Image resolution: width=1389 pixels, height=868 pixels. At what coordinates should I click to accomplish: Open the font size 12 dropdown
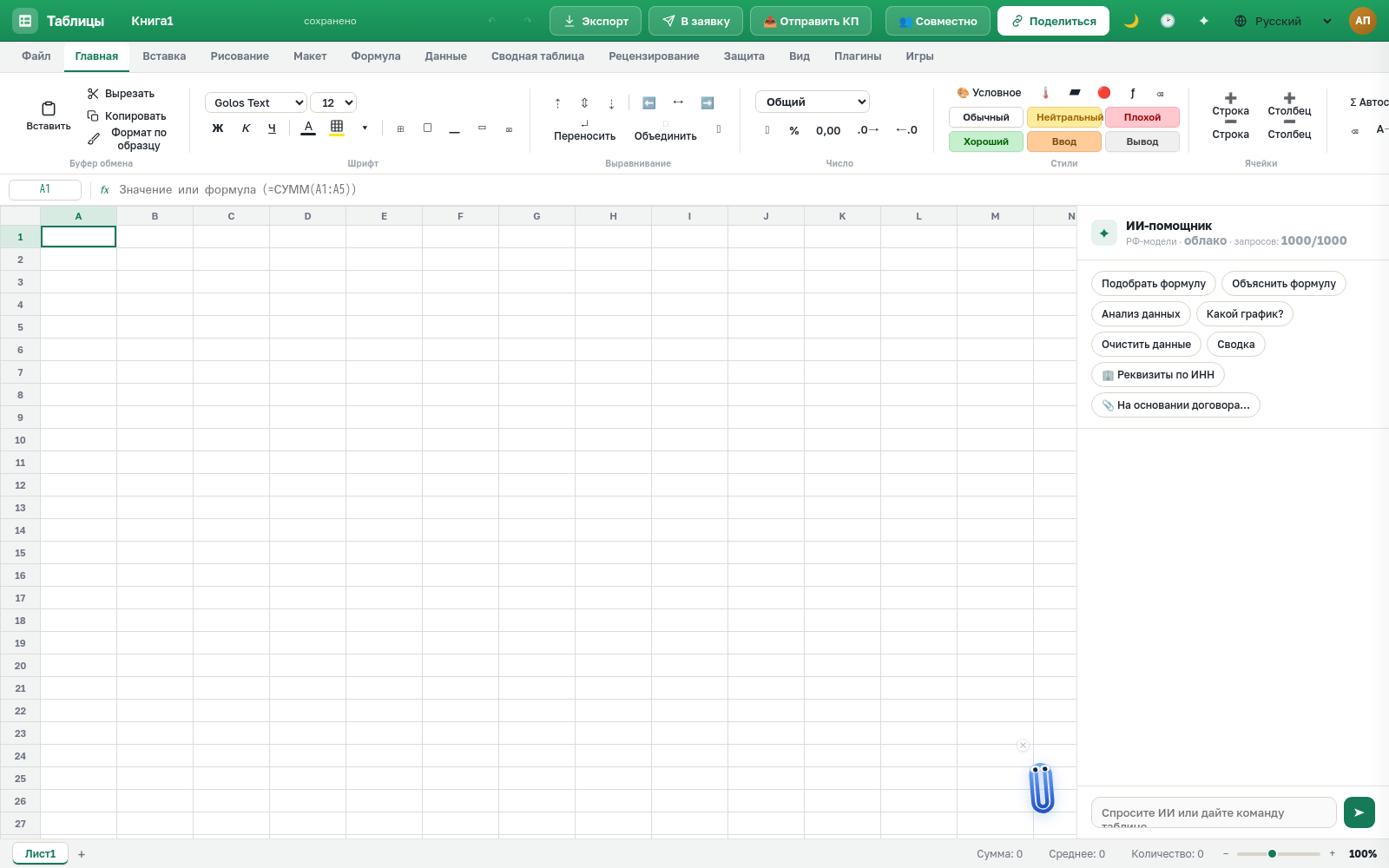(333, 102)
